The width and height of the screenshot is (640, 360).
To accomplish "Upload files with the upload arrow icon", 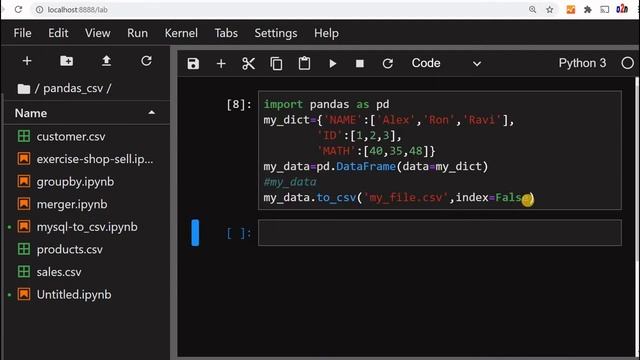I will pyautogui.click(x=106, y=61).
